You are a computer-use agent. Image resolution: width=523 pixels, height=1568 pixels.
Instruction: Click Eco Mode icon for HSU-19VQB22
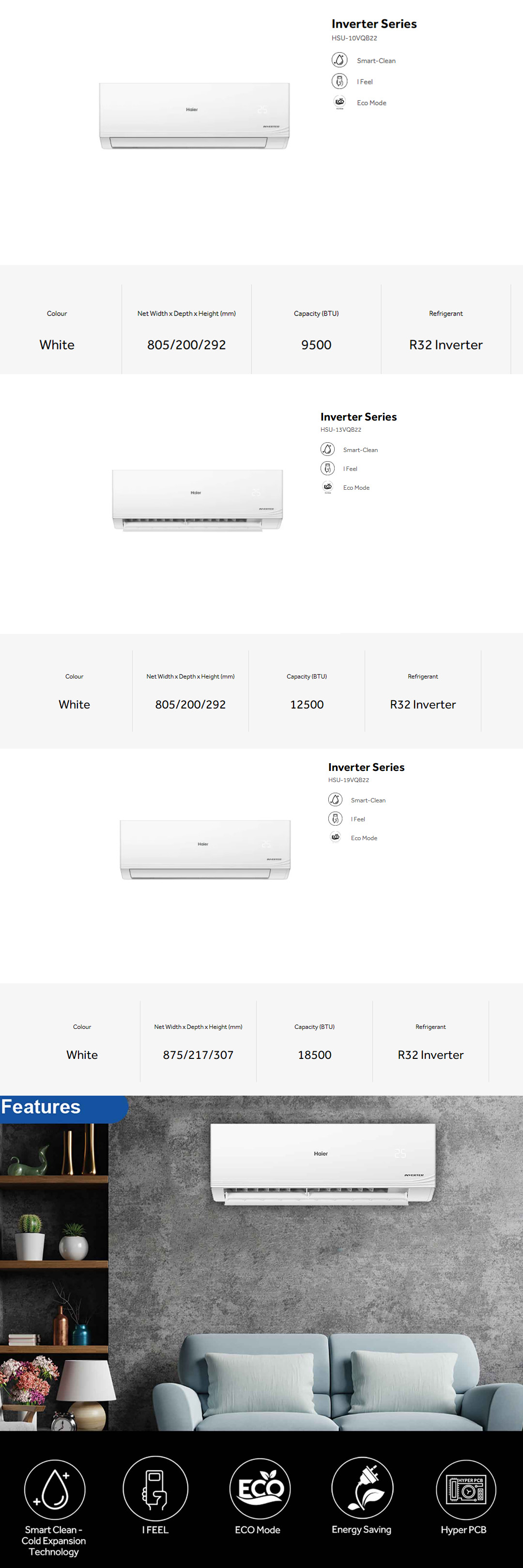click(335, 838)
